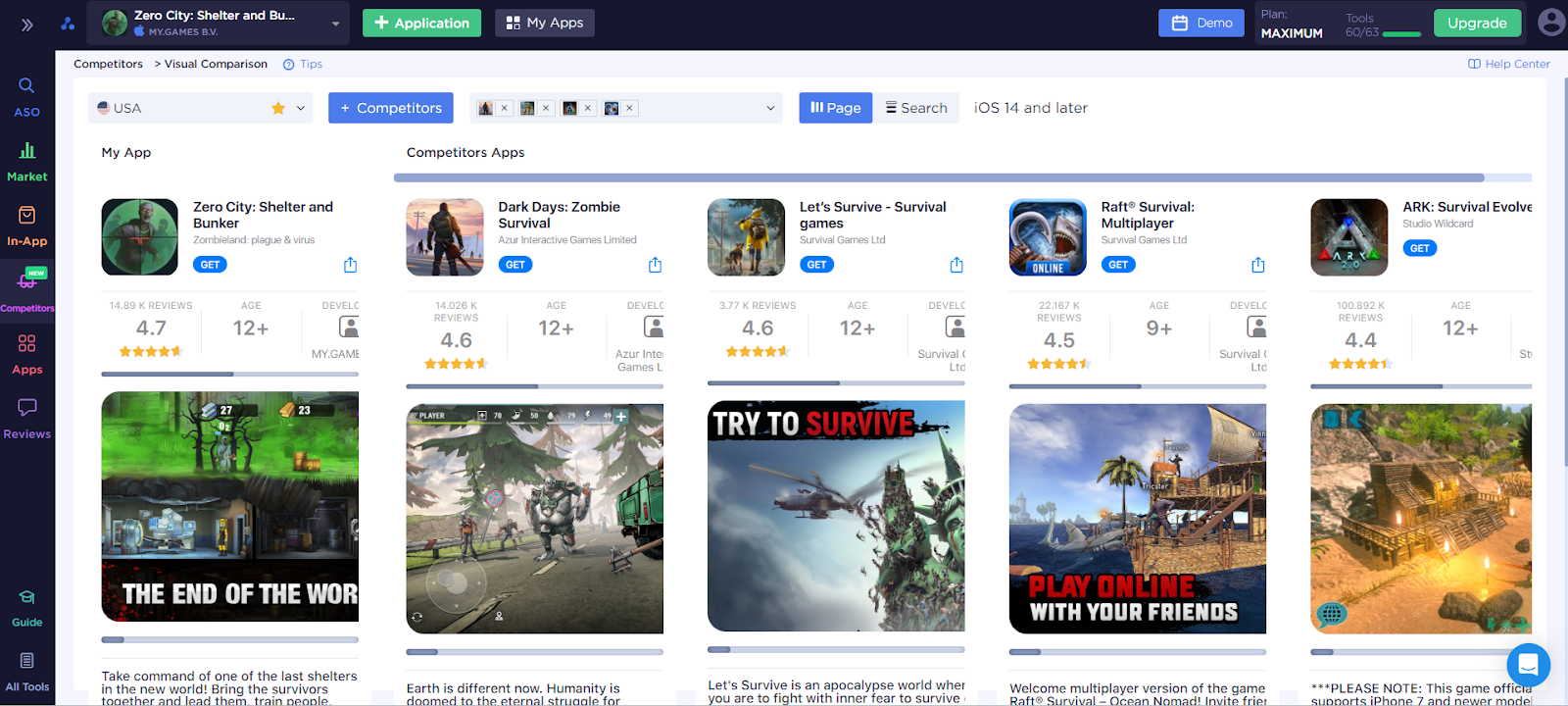Open the ASO search section

tap(27, 97)
